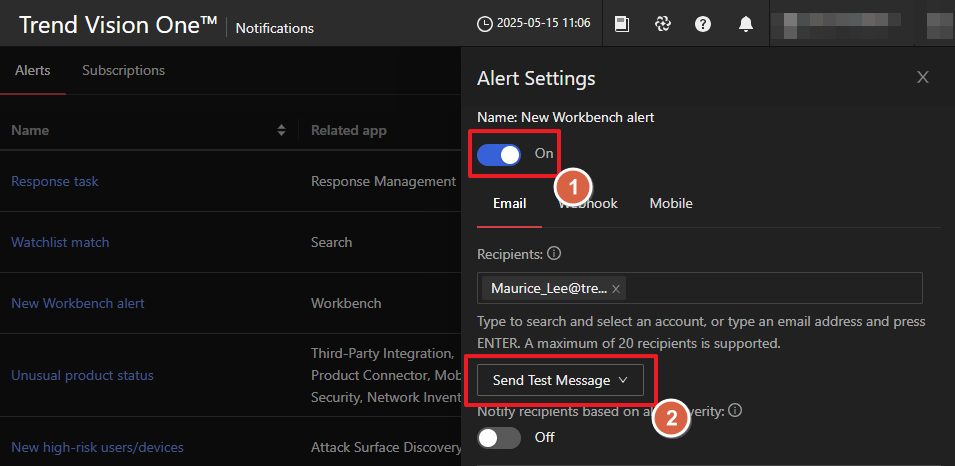Image resolution: width=955 pixels, height=466 pixels.
Task: Enable notify recipients by severity toggle
Action: (x=500, y=437)
